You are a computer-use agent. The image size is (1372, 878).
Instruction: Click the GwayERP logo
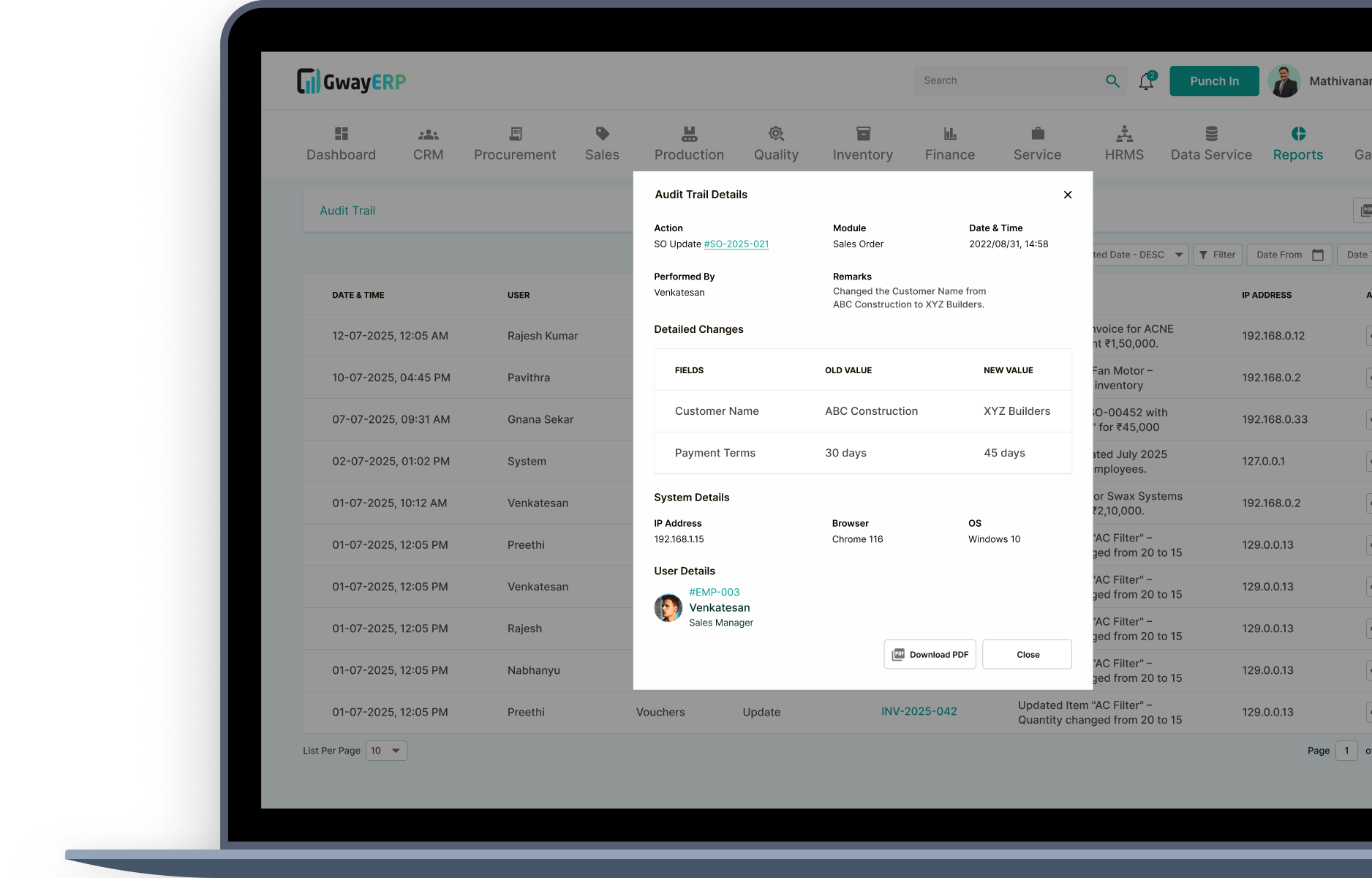click(352, 81)
